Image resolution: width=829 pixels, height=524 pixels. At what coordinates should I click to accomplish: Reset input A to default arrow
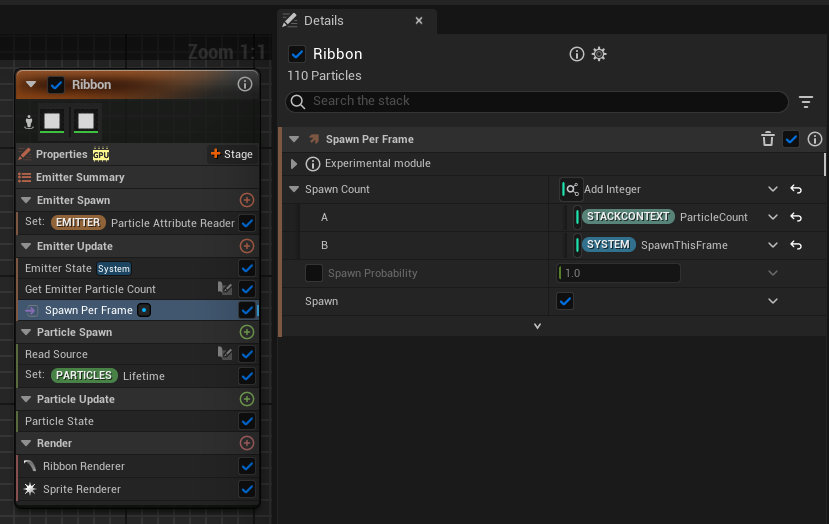(796, 217)
